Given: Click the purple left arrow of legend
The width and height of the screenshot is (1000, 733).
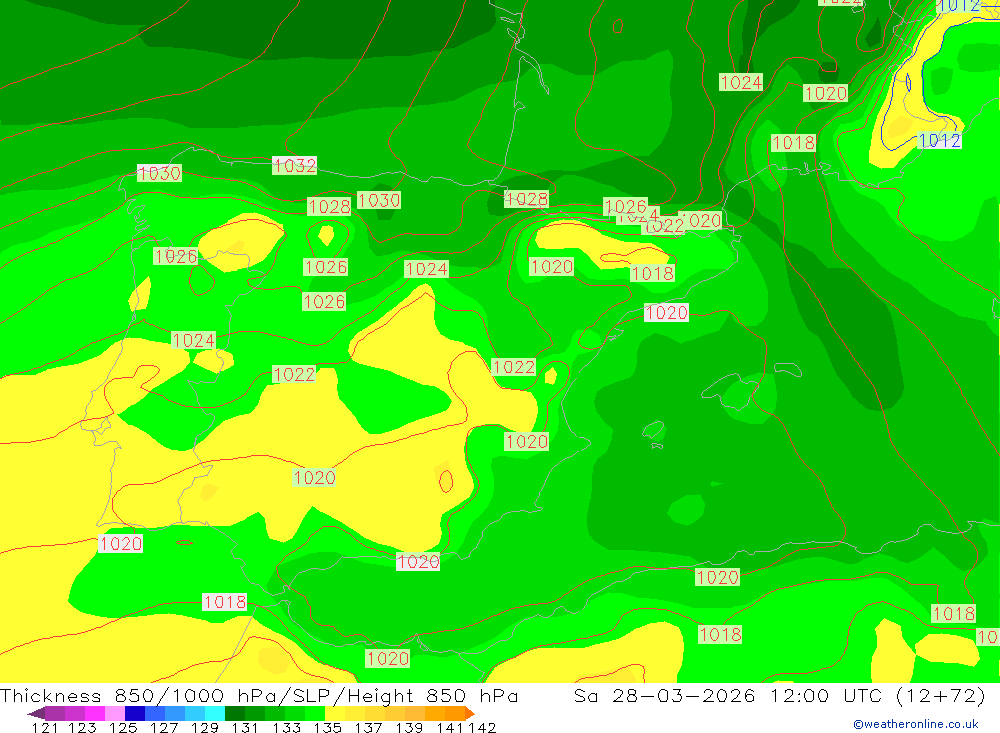Looking at the screenshot, I should [36, 713].
